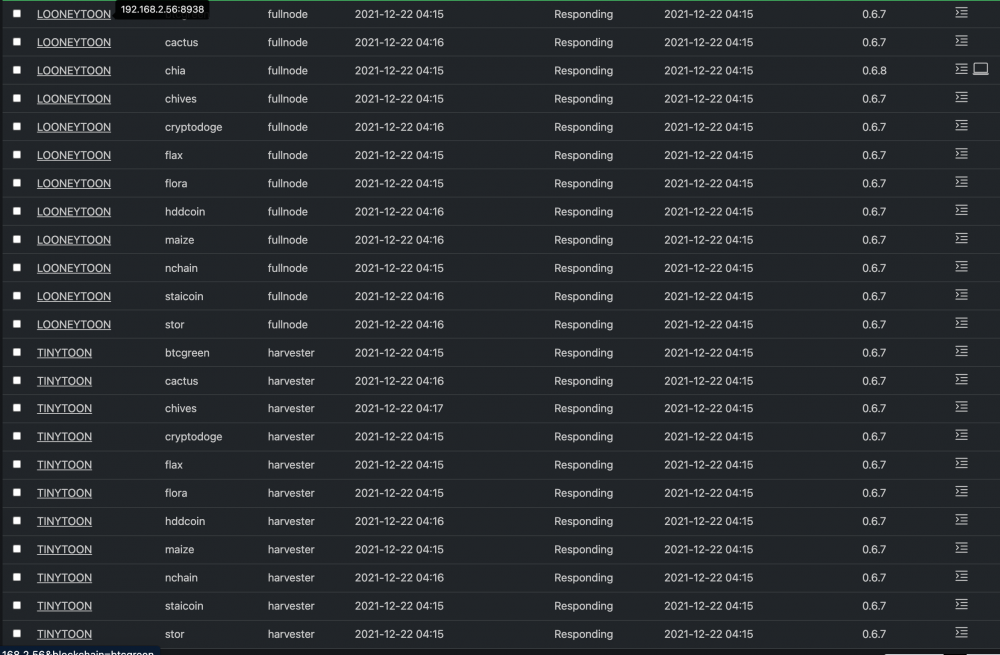
Task: Open log icon for LOONEYTOON chia row
Action: coord(961,69)
